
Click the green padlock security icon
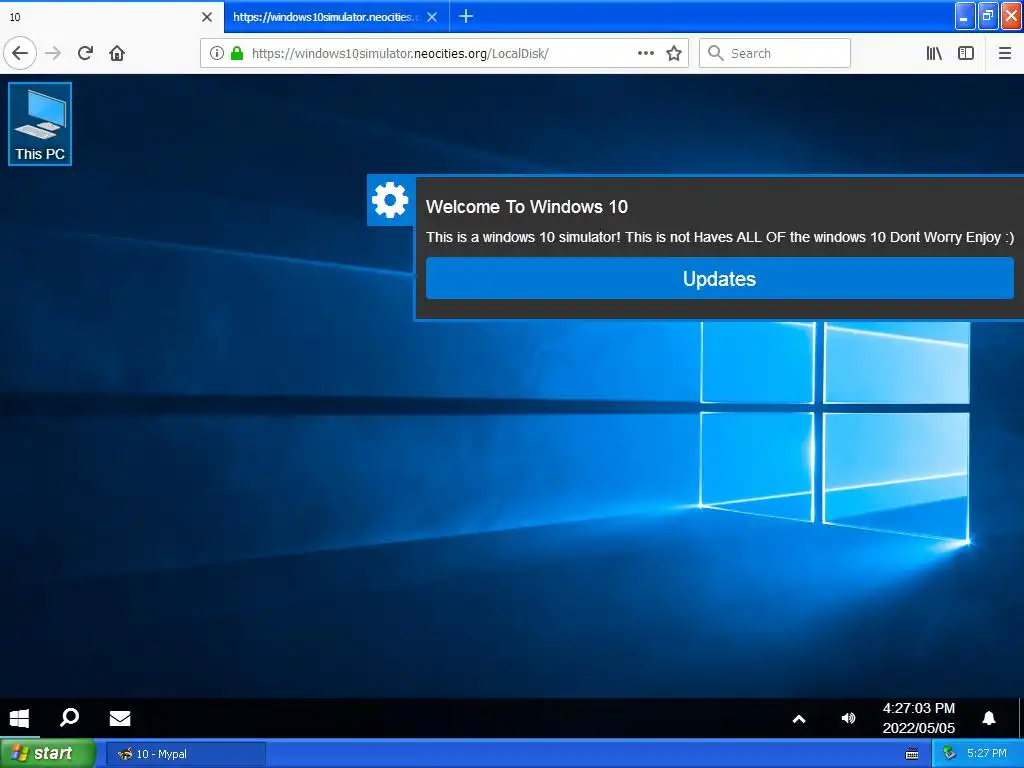coord(237,53)
